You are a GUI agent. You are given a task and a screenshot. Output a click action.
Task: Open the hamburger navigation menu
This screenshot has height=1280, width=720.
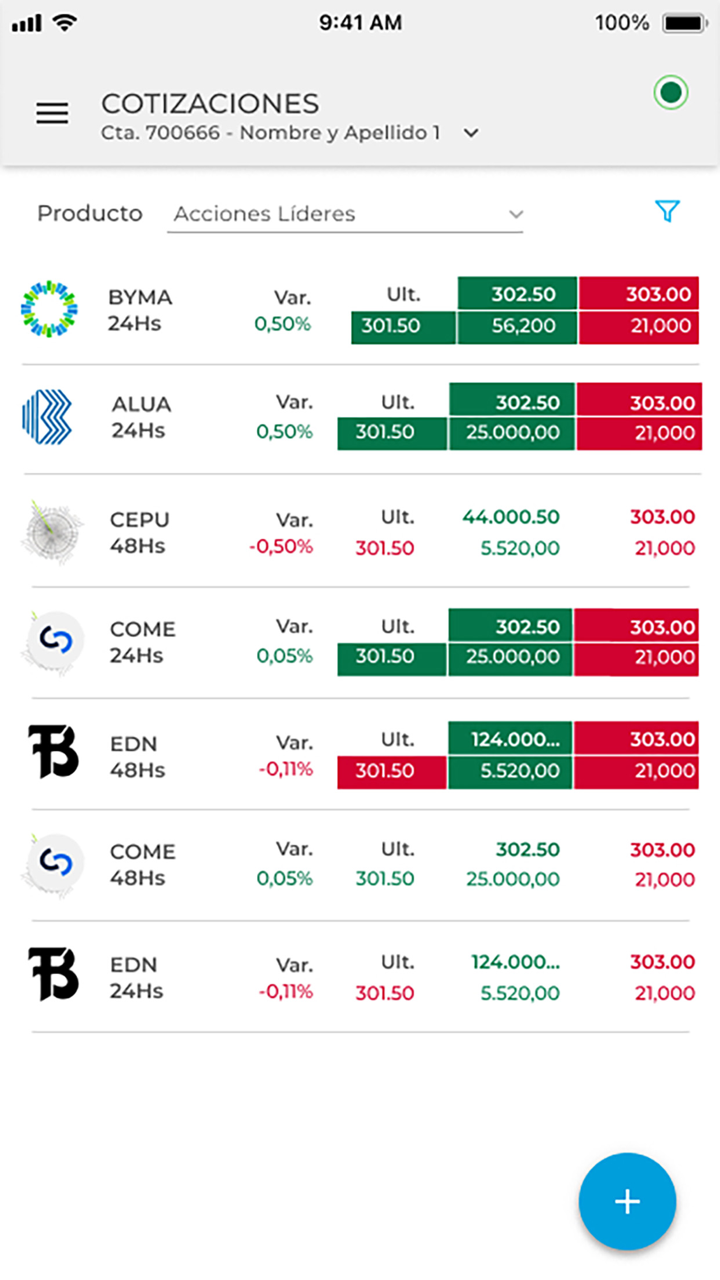point(52,114)
